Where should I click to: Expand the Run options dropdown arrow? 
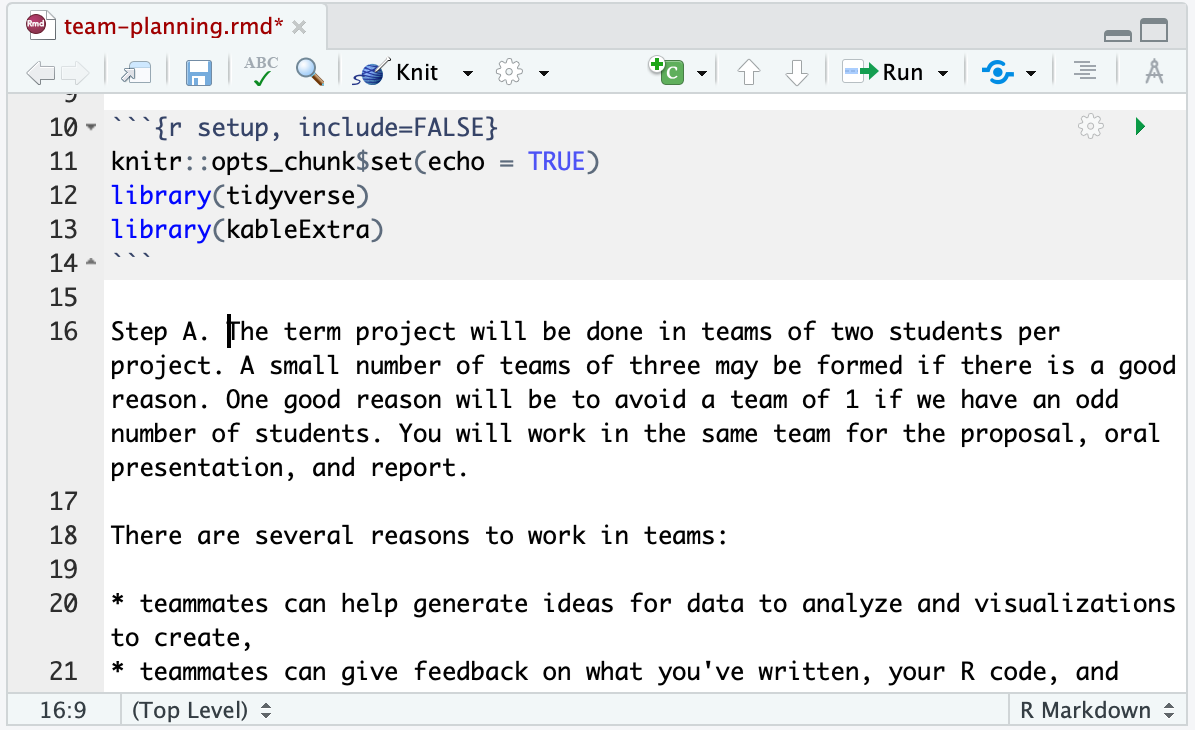pyautogui.click(x=942, y=73)
